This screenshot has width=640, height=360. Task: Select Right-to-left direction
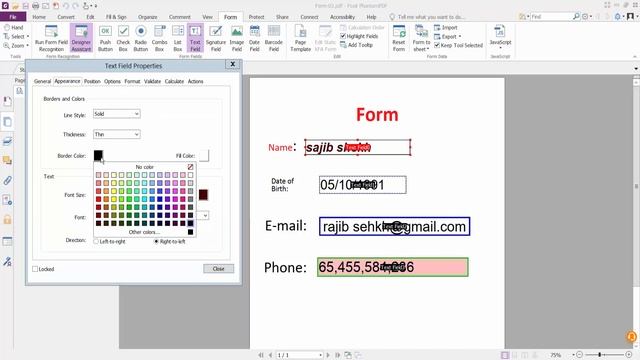tap(156, 242)
